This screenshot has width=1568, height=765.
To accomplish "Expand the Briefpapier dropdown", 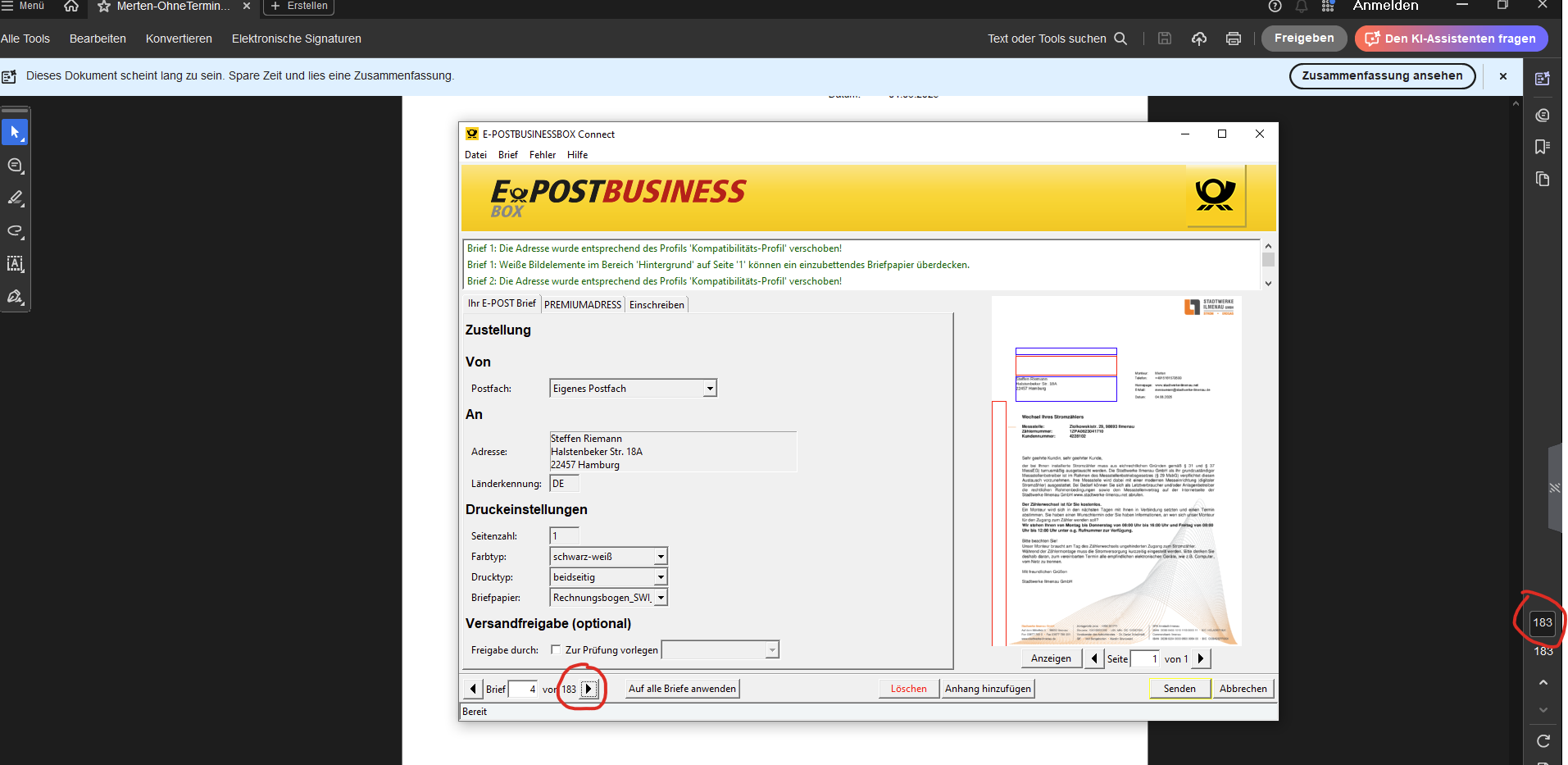I will point(661,598).
